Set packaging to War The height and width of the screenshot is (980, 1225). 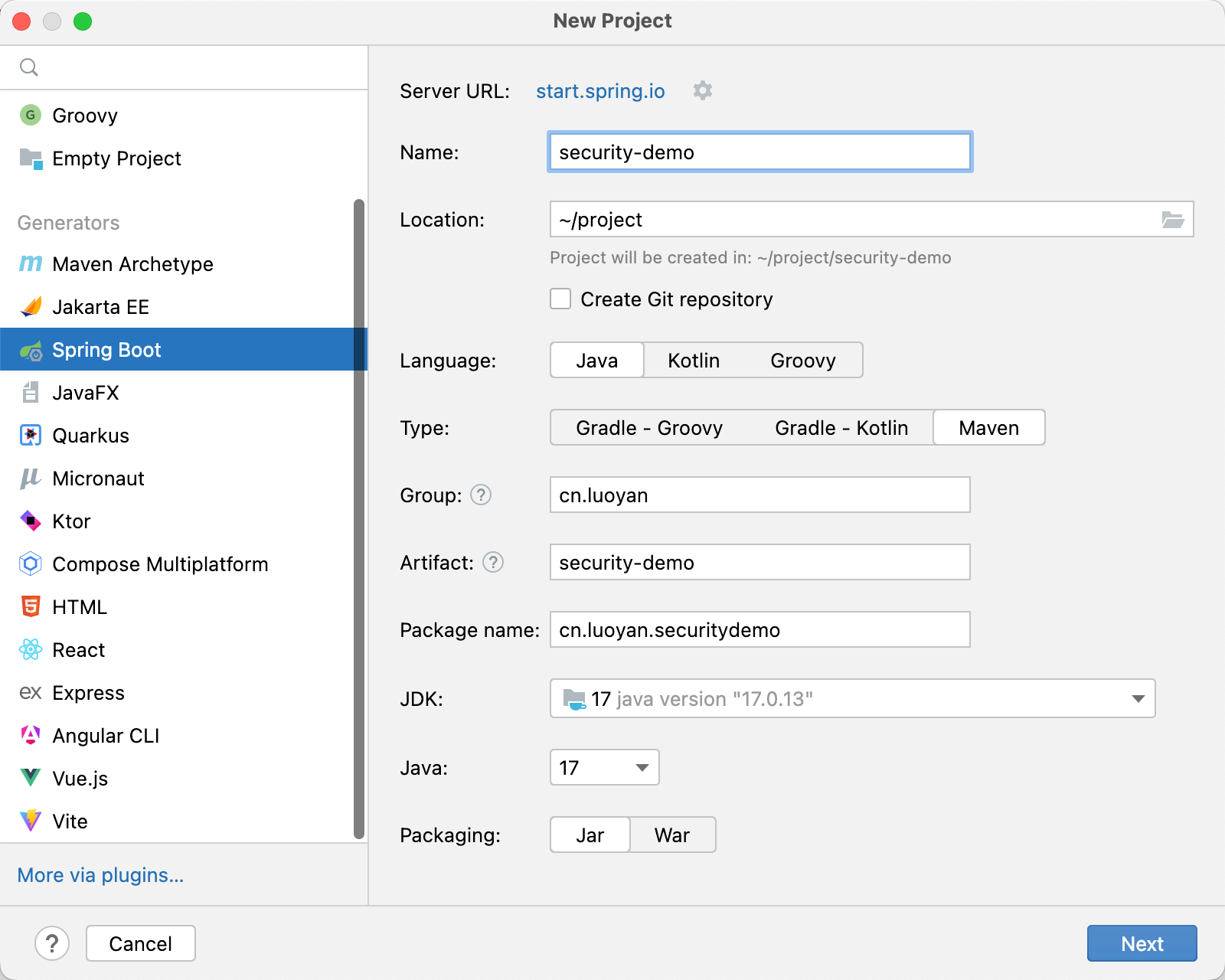pos(672,835)
